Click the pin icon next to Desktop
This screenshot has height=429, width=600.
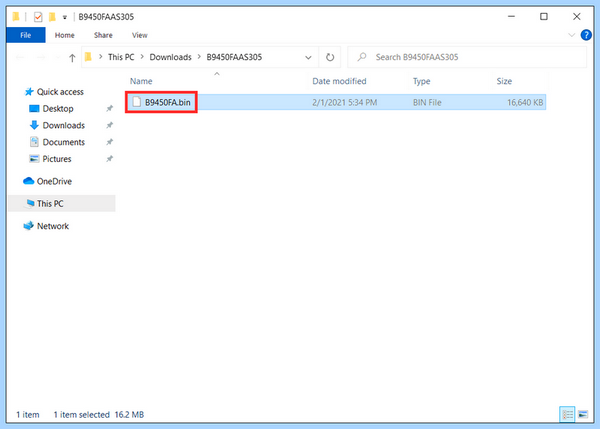[109, 109]
